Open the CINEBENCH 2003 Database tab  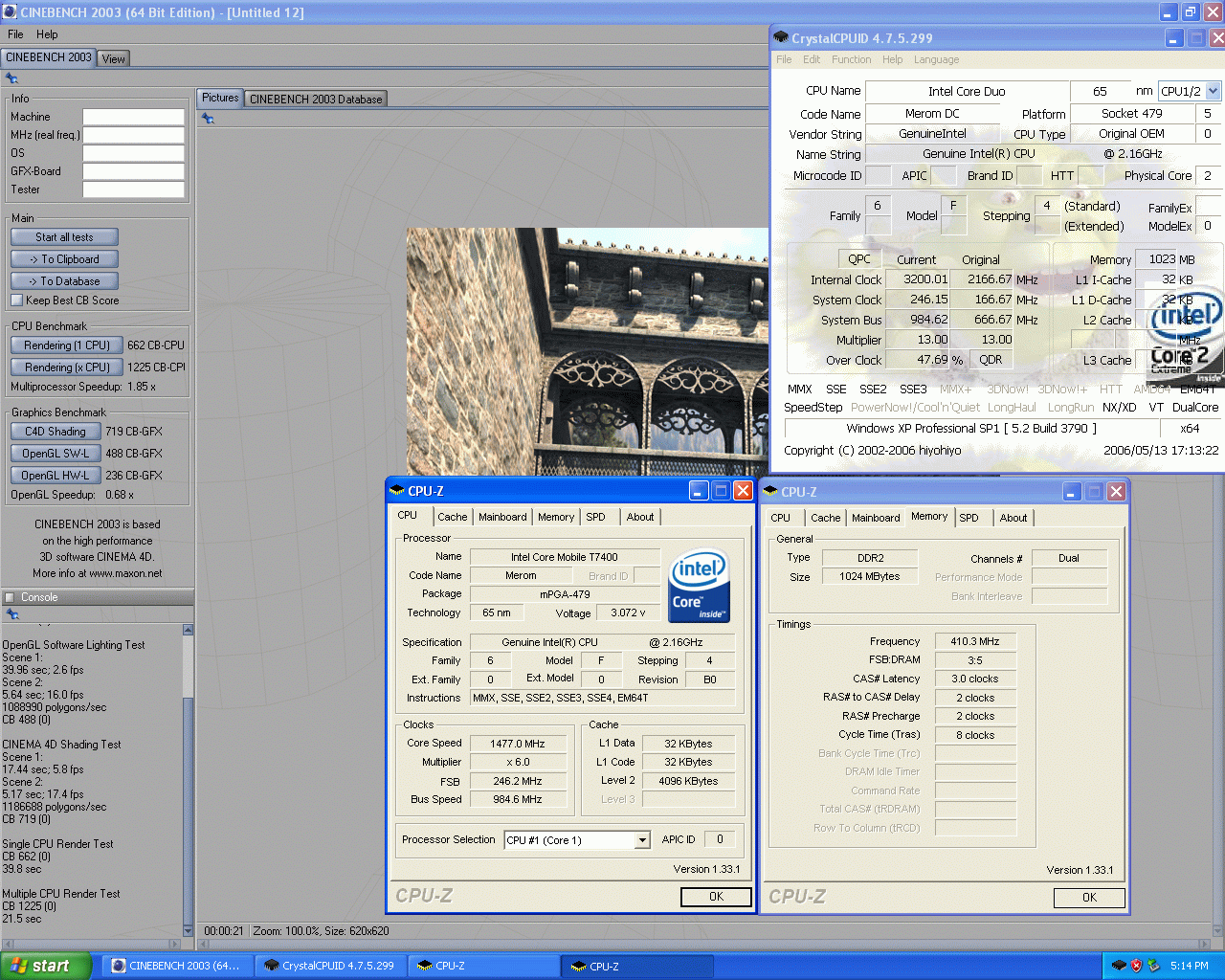click(316, 99)
